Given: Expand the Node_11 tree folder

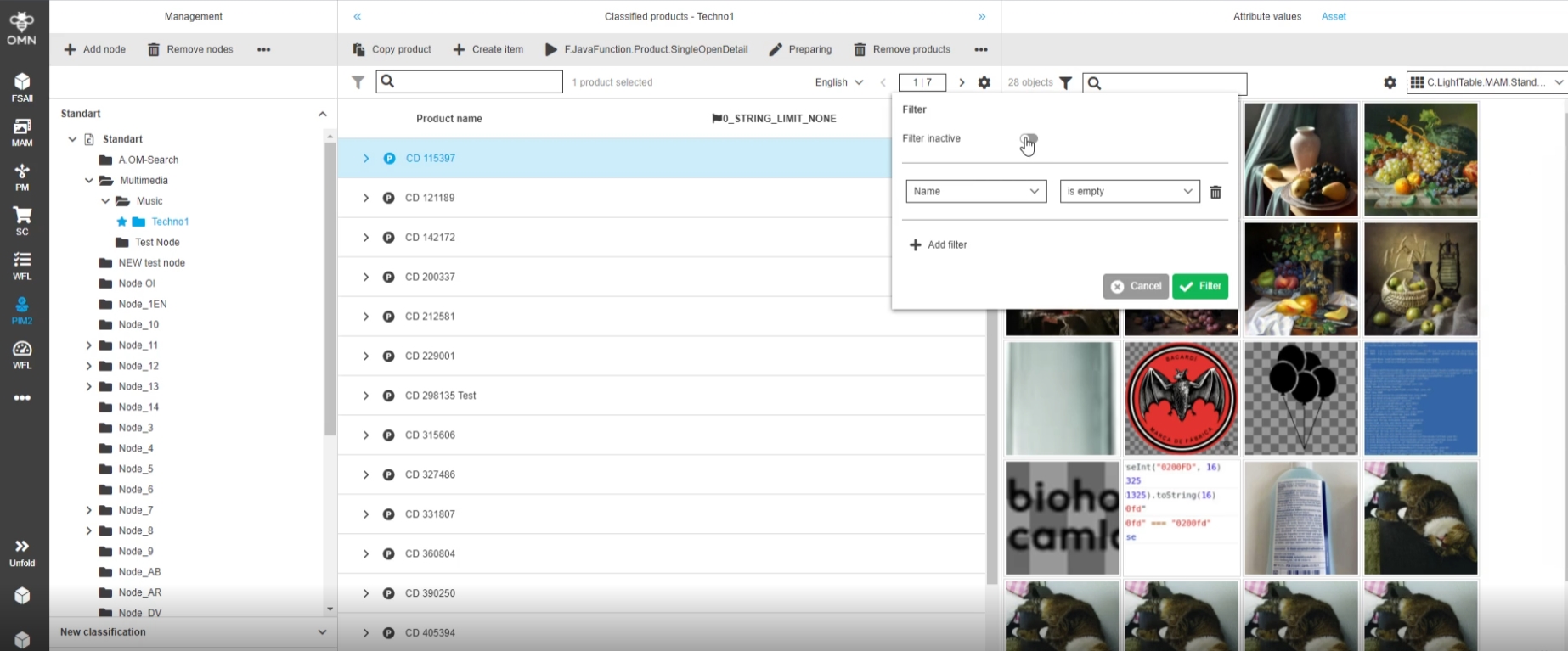Looking at the screenshot, I should (88, 345).
